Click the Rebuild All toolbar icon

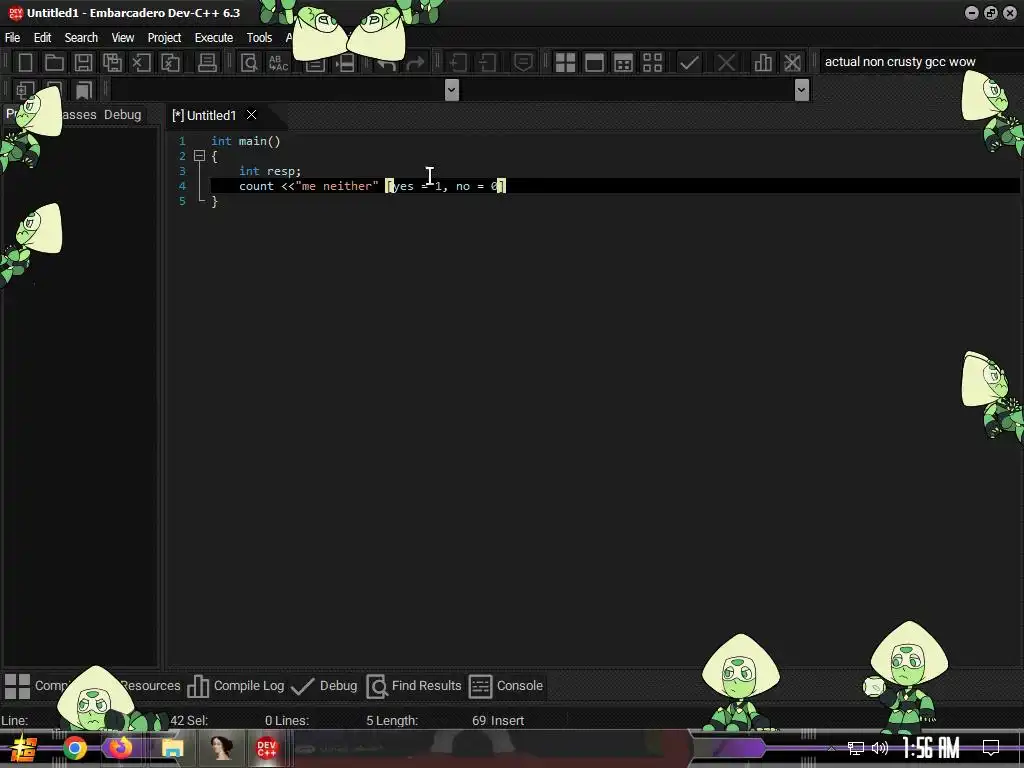point(652,63)
